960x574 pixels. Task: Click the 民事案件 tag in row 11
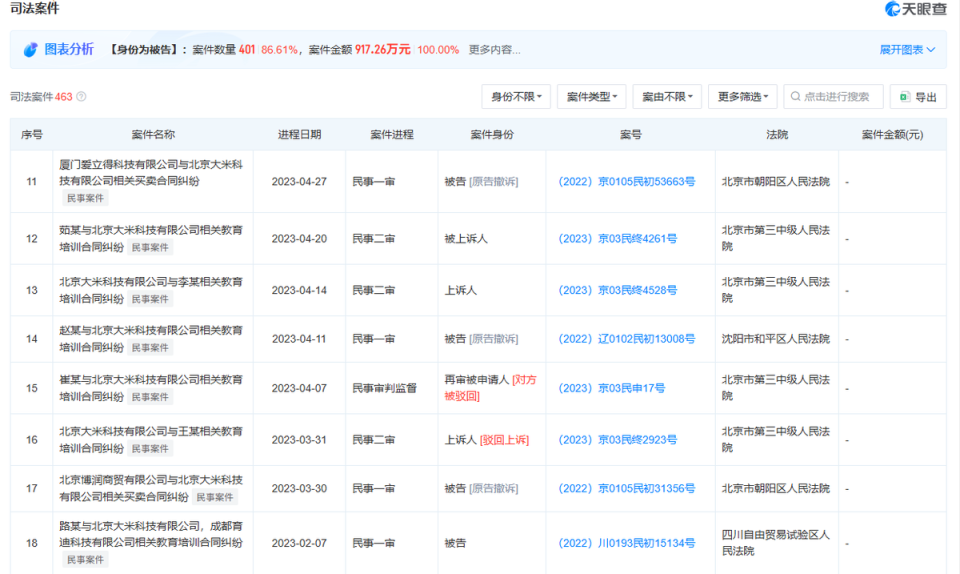click(x=85, y=198)
